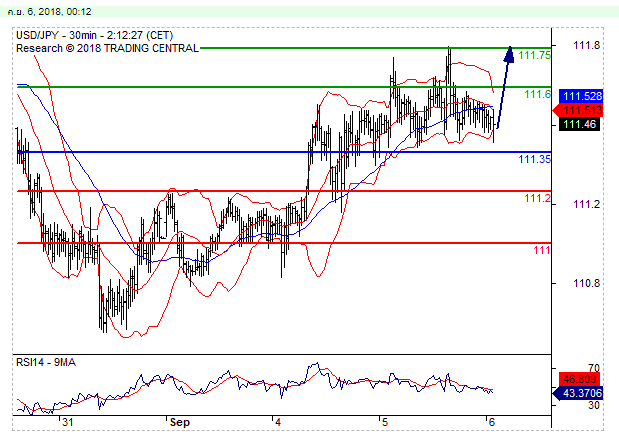
Task: Click the red support label 111
Action: point(542,250)
